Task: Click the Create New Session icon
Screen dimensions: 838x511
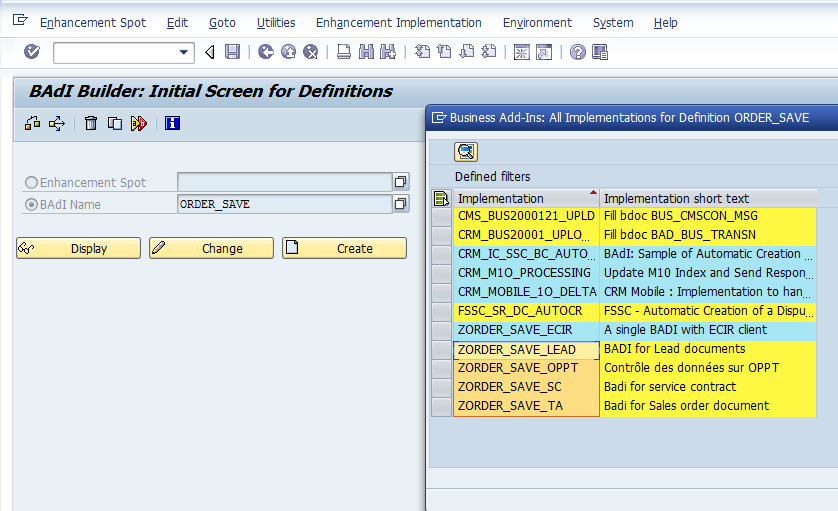Action: point(522,52)
